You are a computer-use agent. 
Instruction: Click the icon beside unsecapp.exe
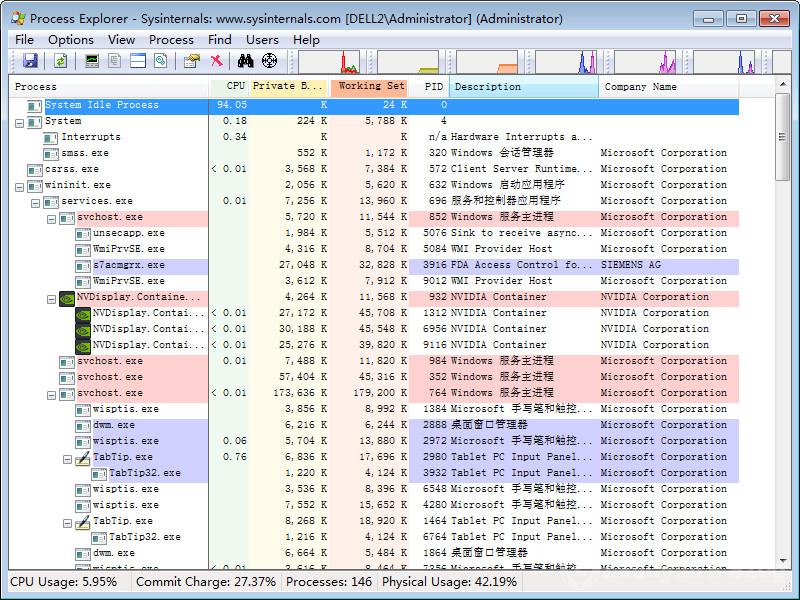83,234
